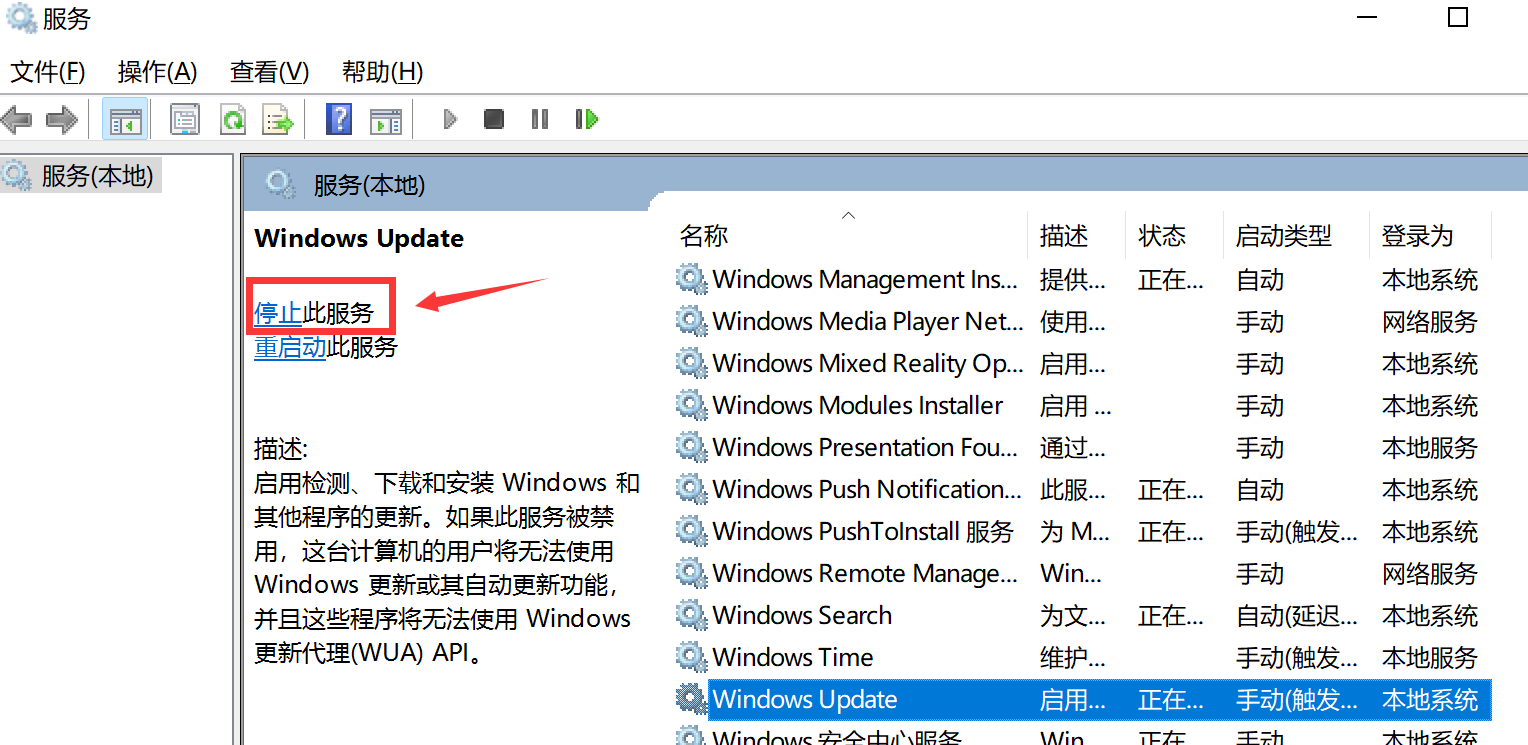Click the gear icon beside Windows Media Player Net...
Image resolution: width=1528 pixels, height=745 pixels.
click(x=691, y=321)
